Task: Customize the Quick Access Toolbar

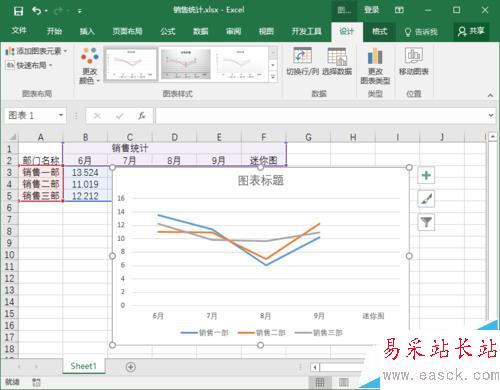Action: 80,11
